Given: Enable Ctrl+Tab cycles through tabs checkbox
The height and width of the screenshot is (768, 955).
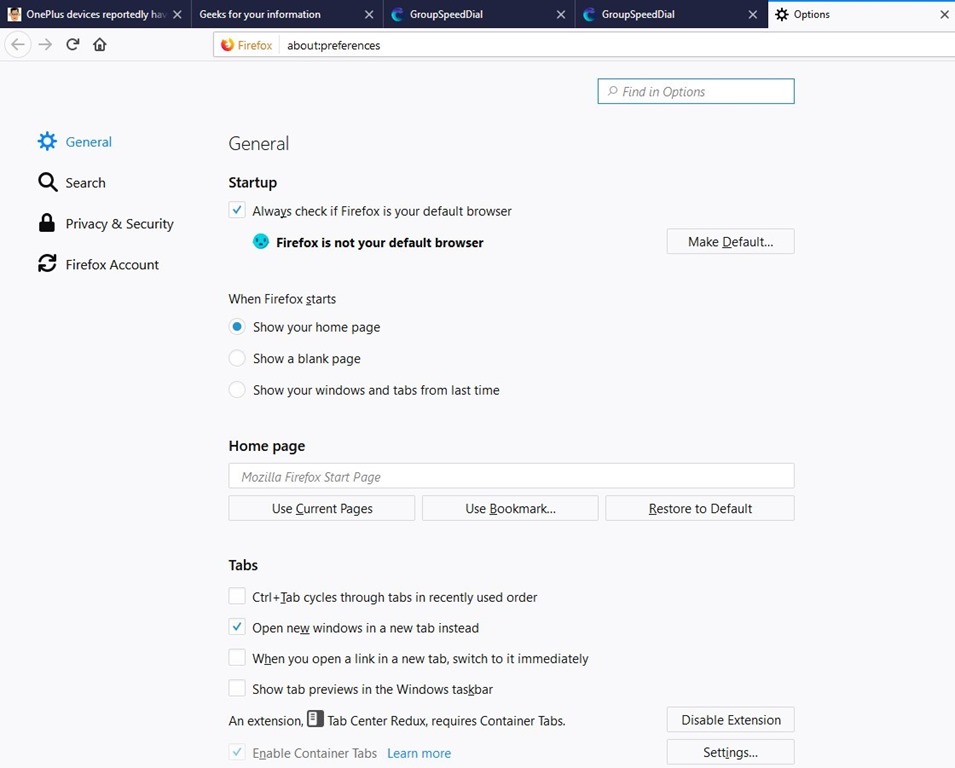Looking at the screenshot, I should (x=237, y=597).
